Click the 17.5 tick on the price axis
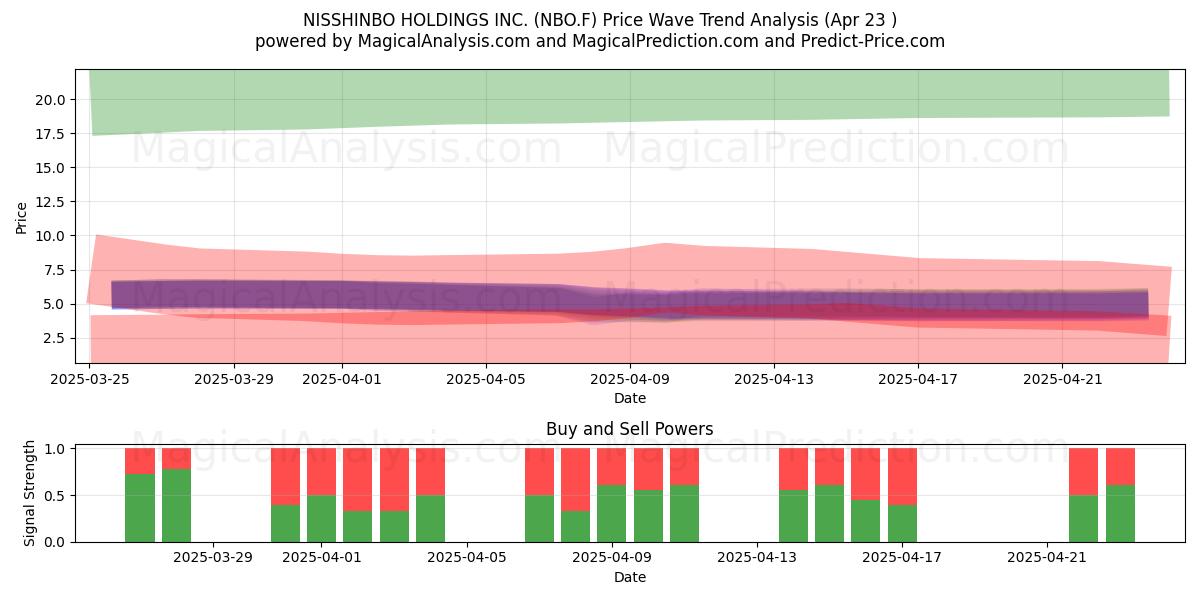This screenshot has height=600, width=1200. point(51,134)
